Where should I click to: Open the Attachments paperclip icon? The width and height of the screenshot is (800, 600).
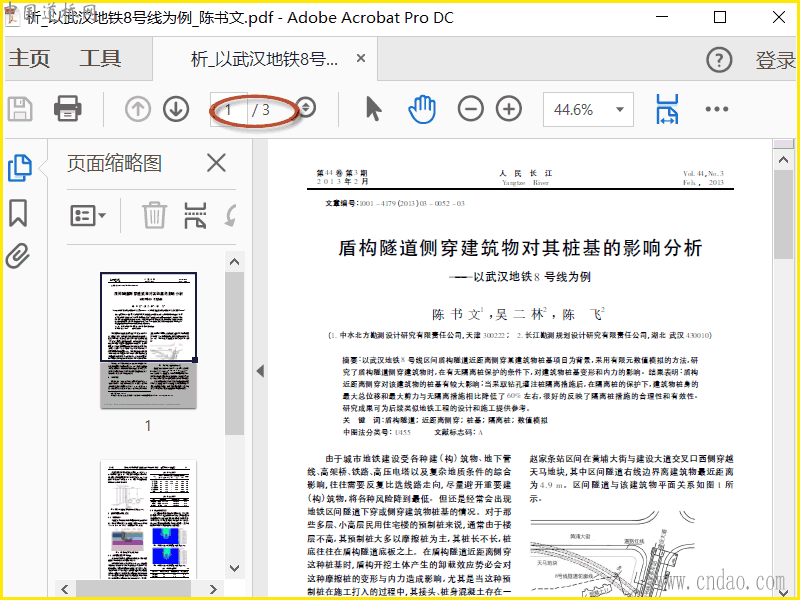[18, 256]
